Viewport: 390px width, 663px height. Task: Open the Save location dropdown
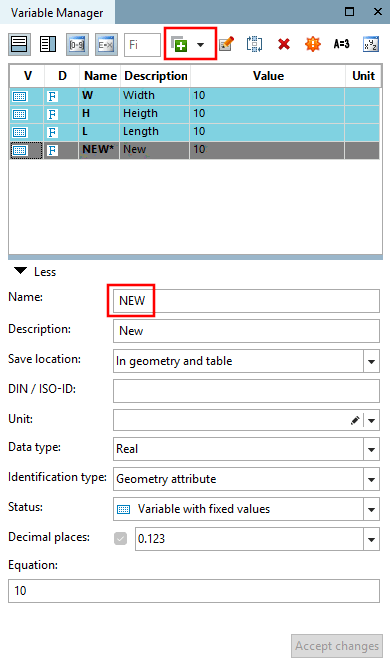coord(371,362)
